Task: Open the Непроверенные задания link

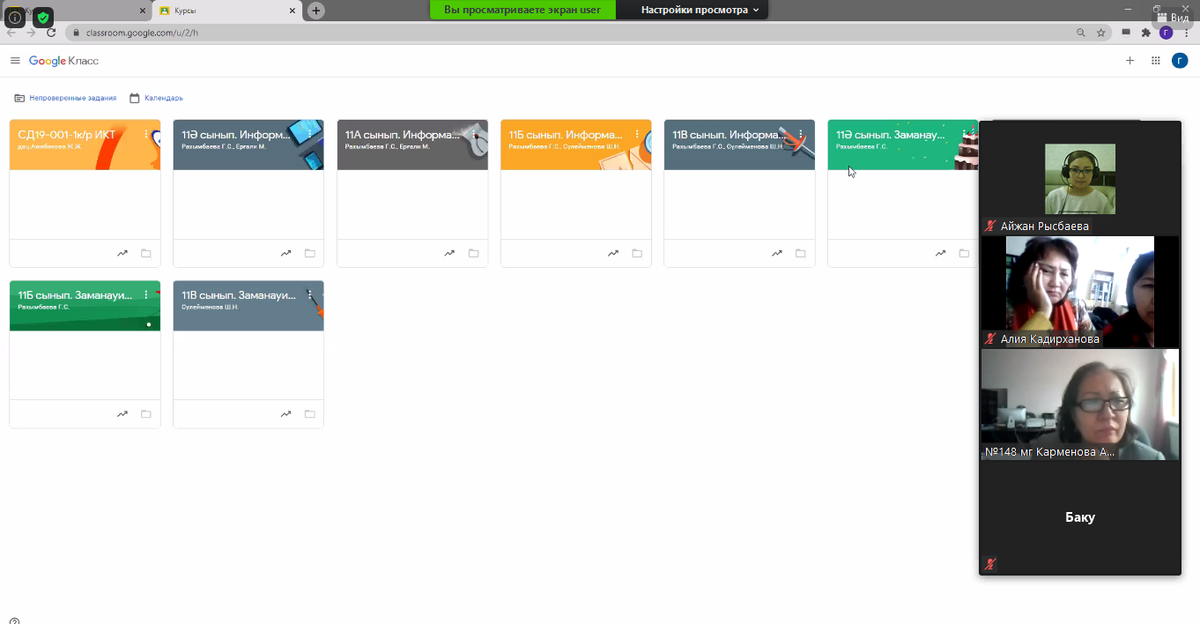Action: [65, 98]
